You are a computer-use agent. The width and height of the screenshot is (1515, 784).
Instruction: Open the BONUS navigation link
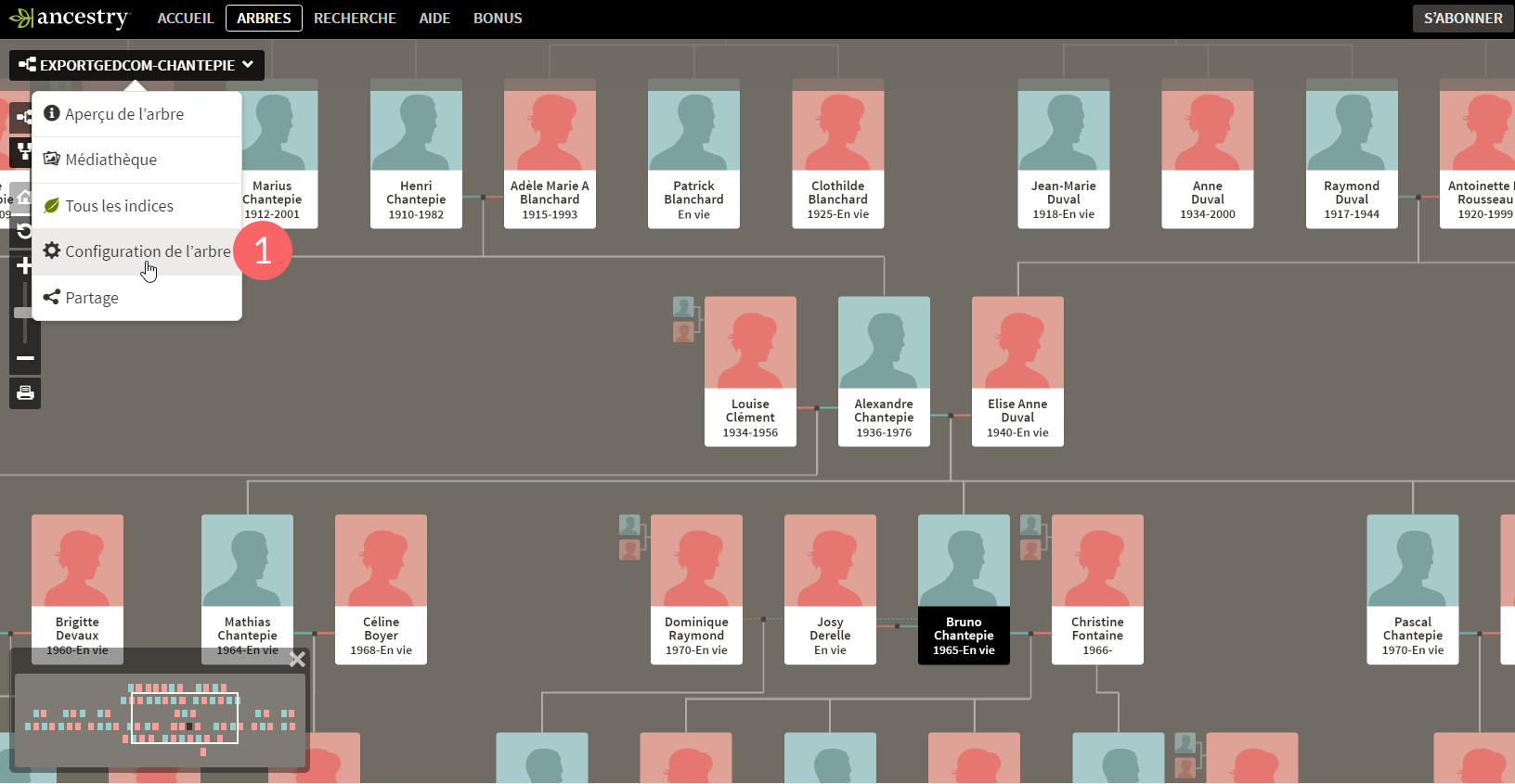pos(498,18)
